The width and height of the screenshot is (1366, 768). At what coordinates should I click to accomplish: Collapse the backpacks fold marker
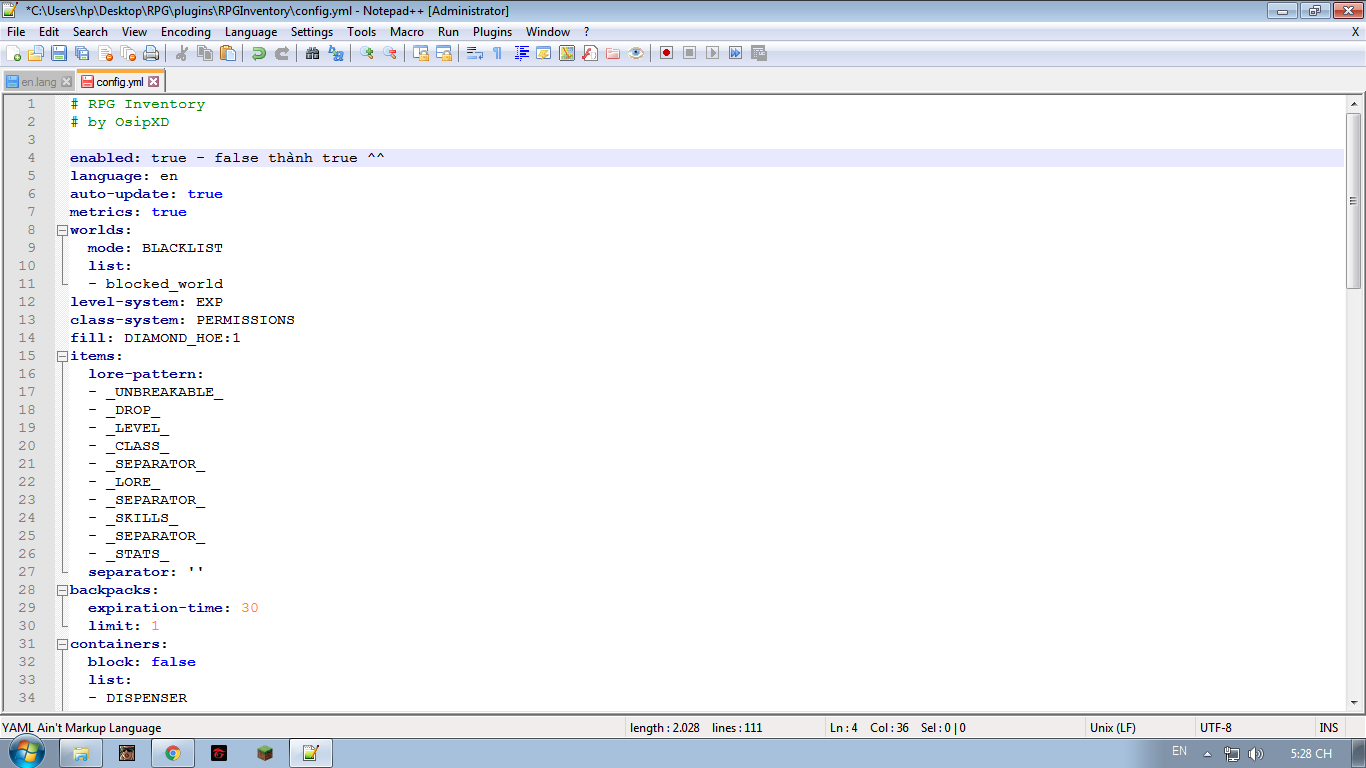tap(62, 590)
